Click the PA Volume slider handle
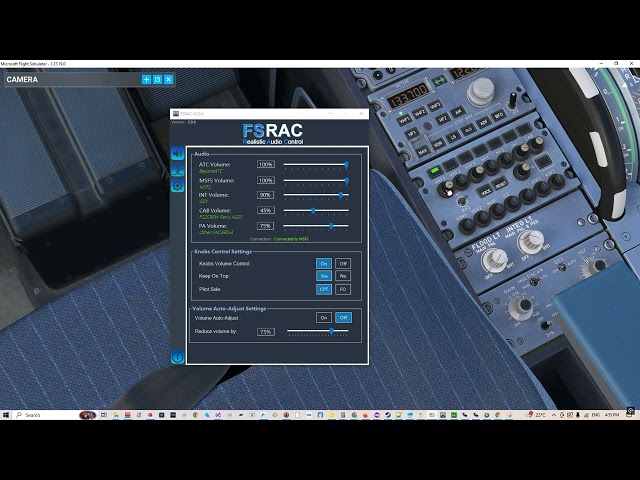 point(331,226)
